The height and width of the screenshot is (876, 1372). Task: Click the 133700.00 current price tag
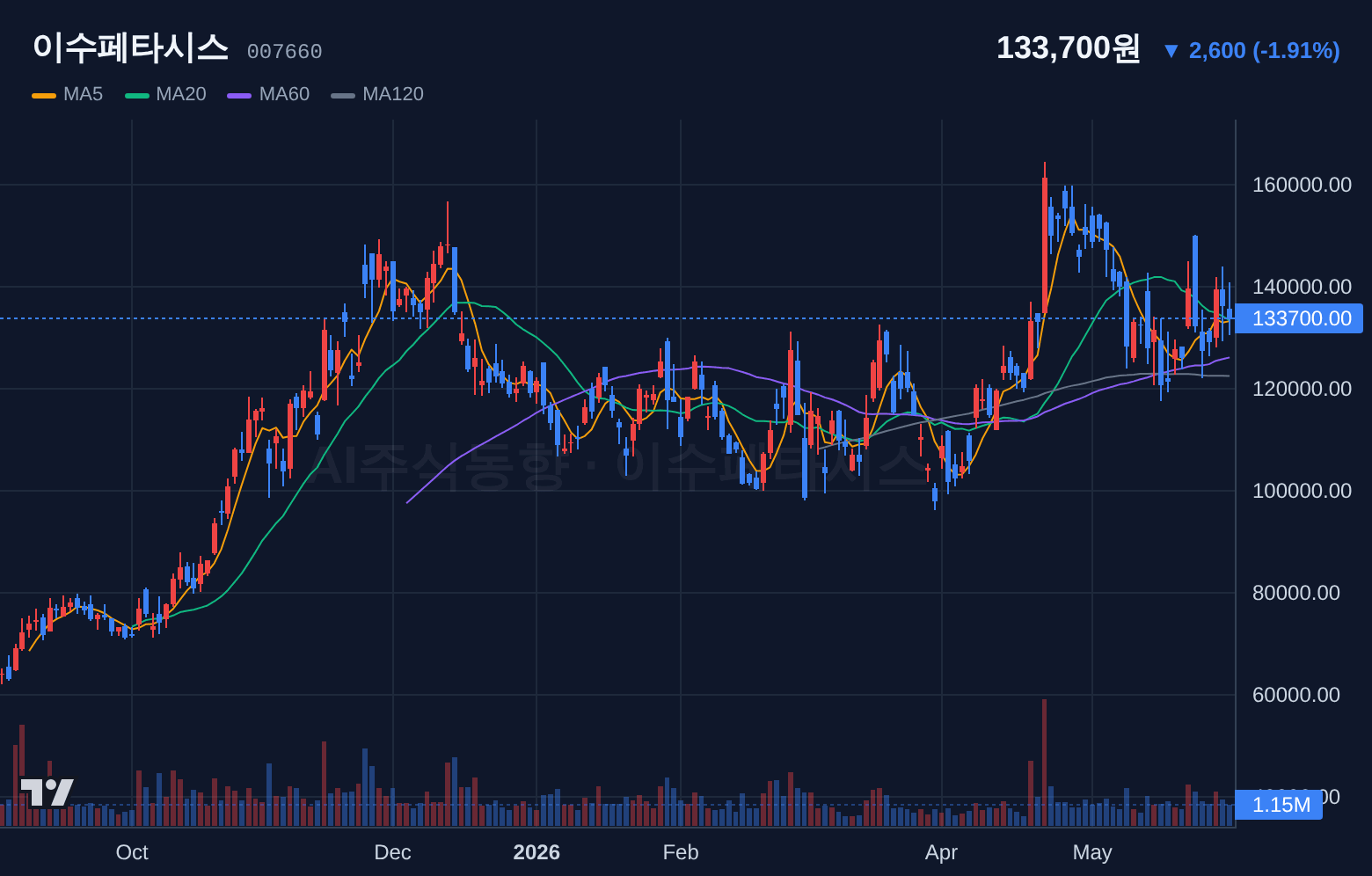tap(1299, 318)
